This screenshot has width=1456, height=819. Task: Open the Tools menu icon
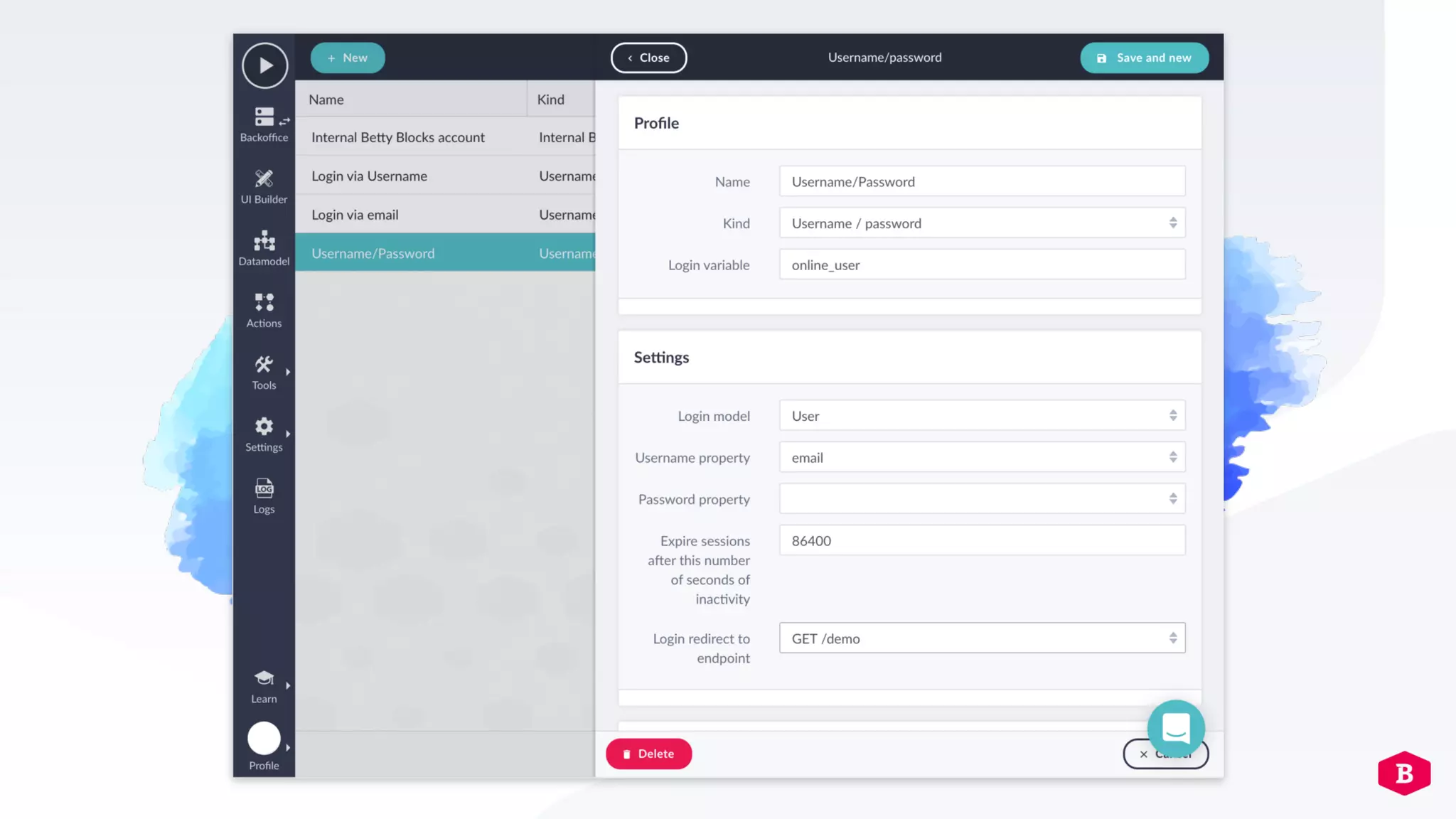tap(264, 372)
